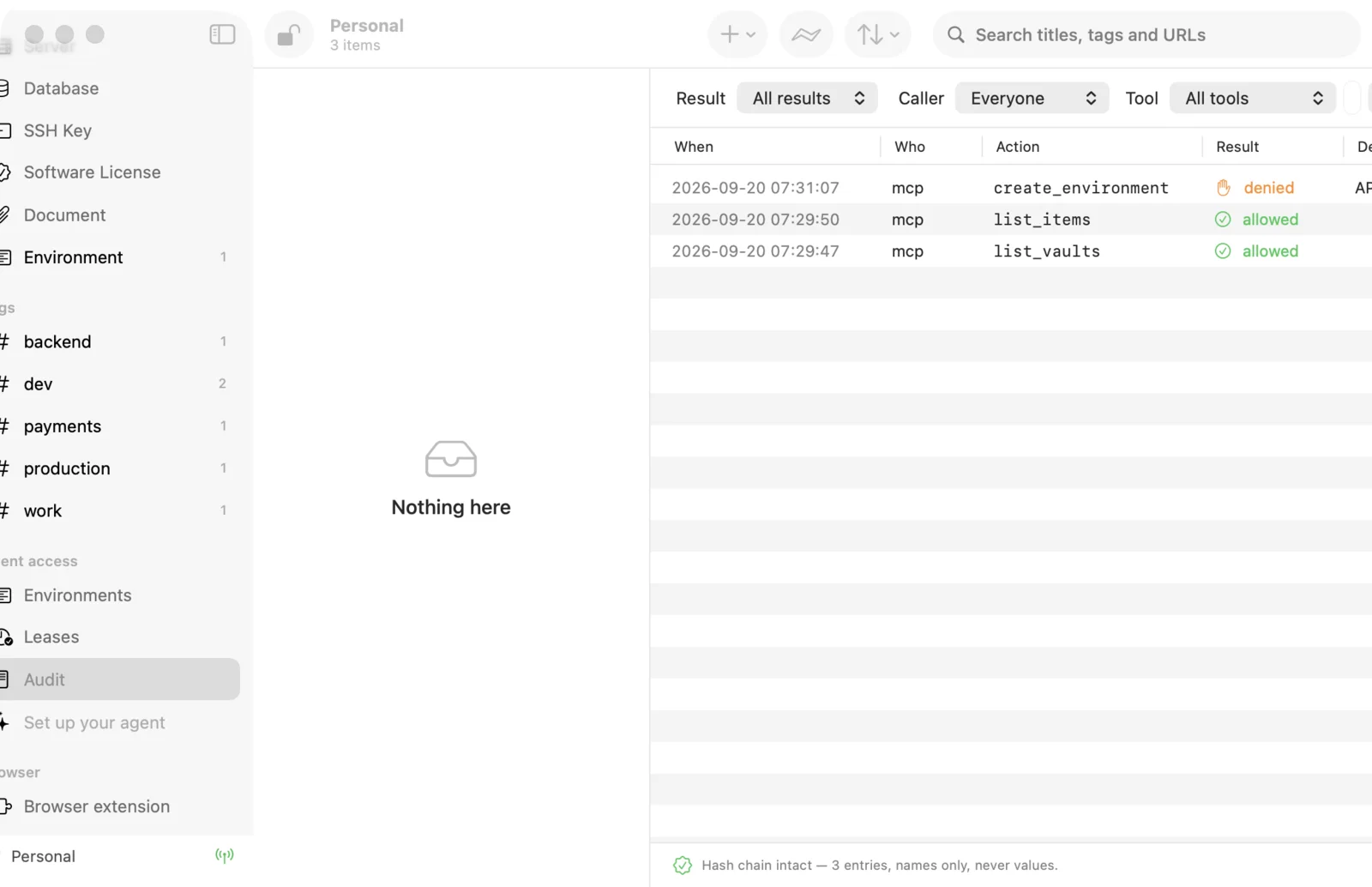Click the Personal vault name at bottom
The width and height of the screenshot is (1372, 887).
click(43, 856)
